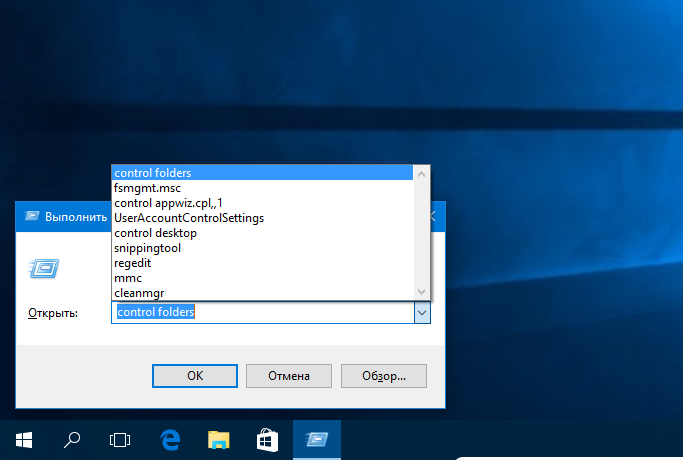The height and width of the screenshot is (460, 683).
Task: Choose 'cleanmgr' from the history list
Action: (x=262, y=293)
